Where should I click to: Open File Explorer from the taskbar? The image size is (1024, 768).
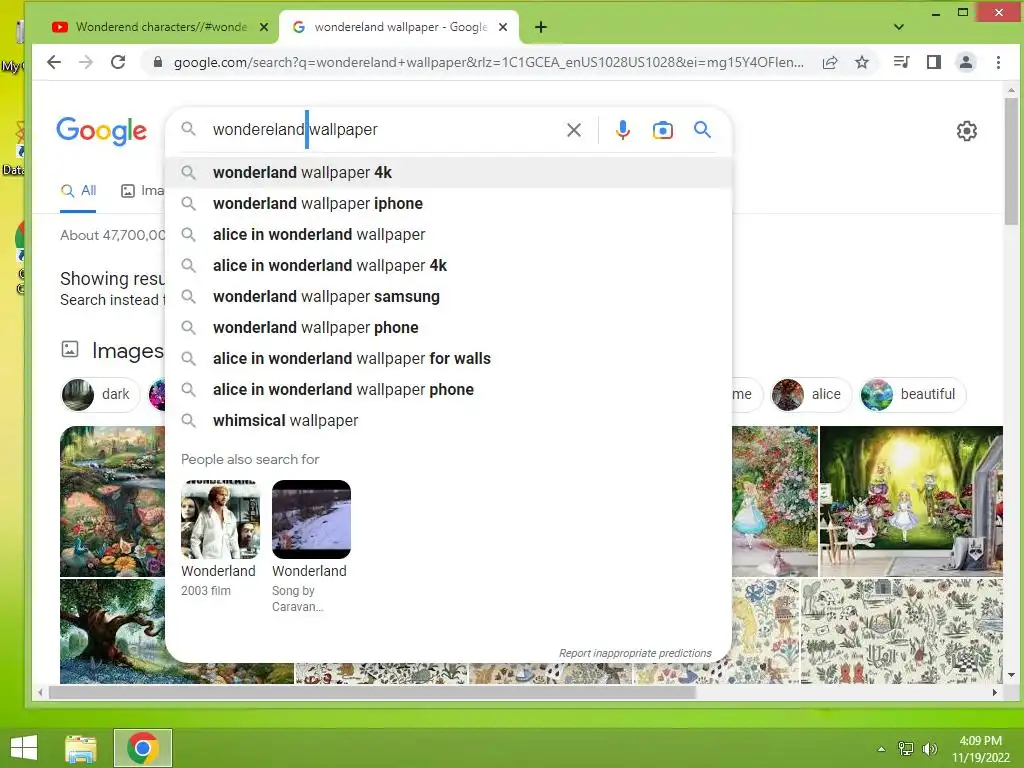click(x=81, y=748)
